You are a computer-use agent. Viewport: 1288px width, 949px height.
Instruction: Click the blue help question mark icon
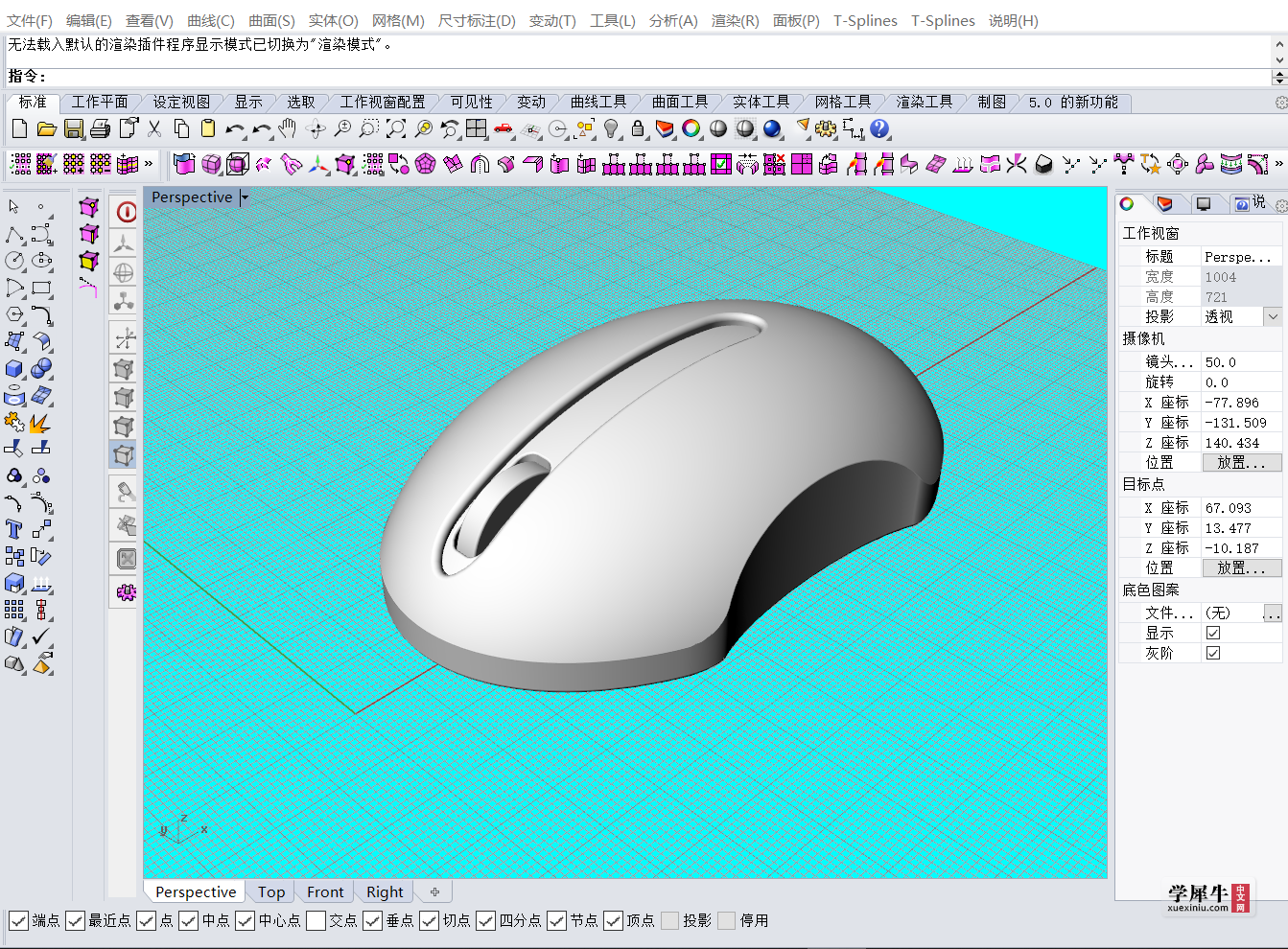(879, 128)
